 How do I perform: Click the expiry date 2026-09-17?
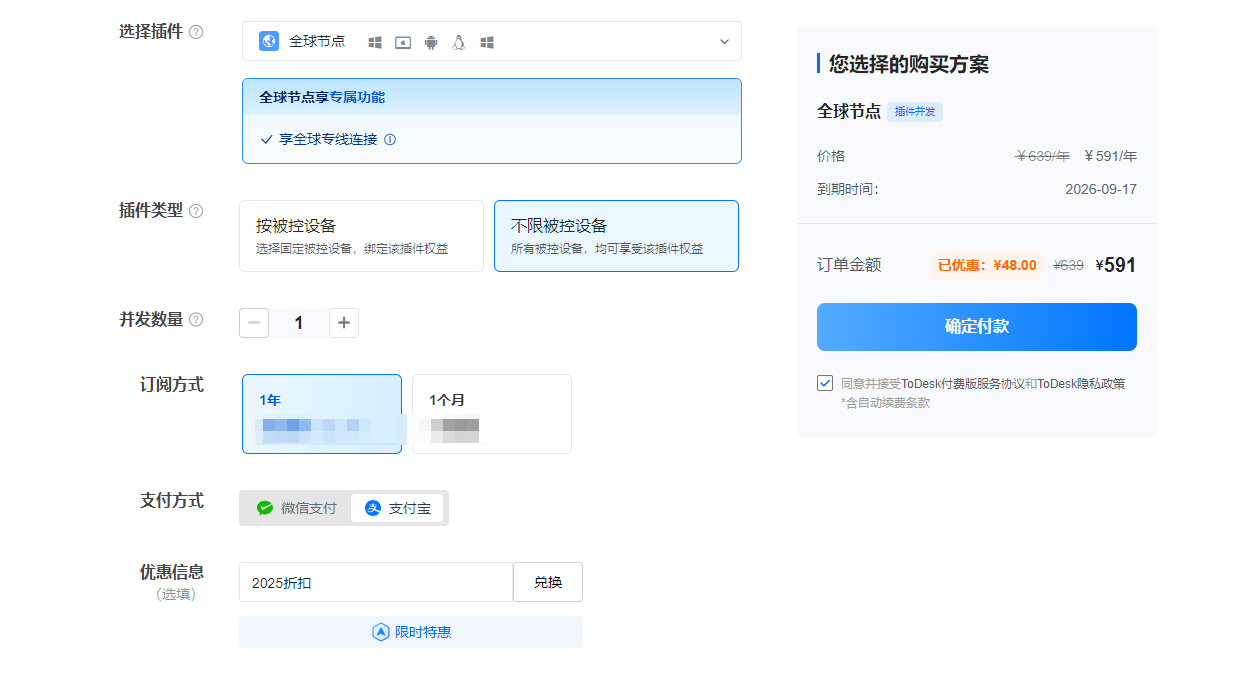click(1101, 189)
